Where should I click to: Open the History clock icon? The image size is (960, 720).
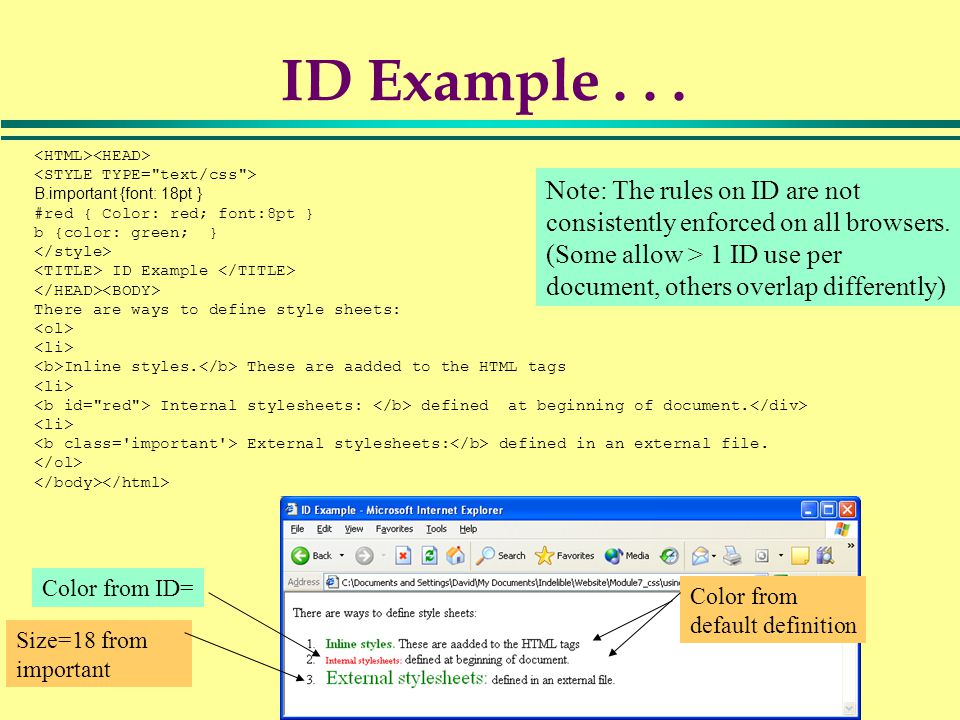coord(669,555)
